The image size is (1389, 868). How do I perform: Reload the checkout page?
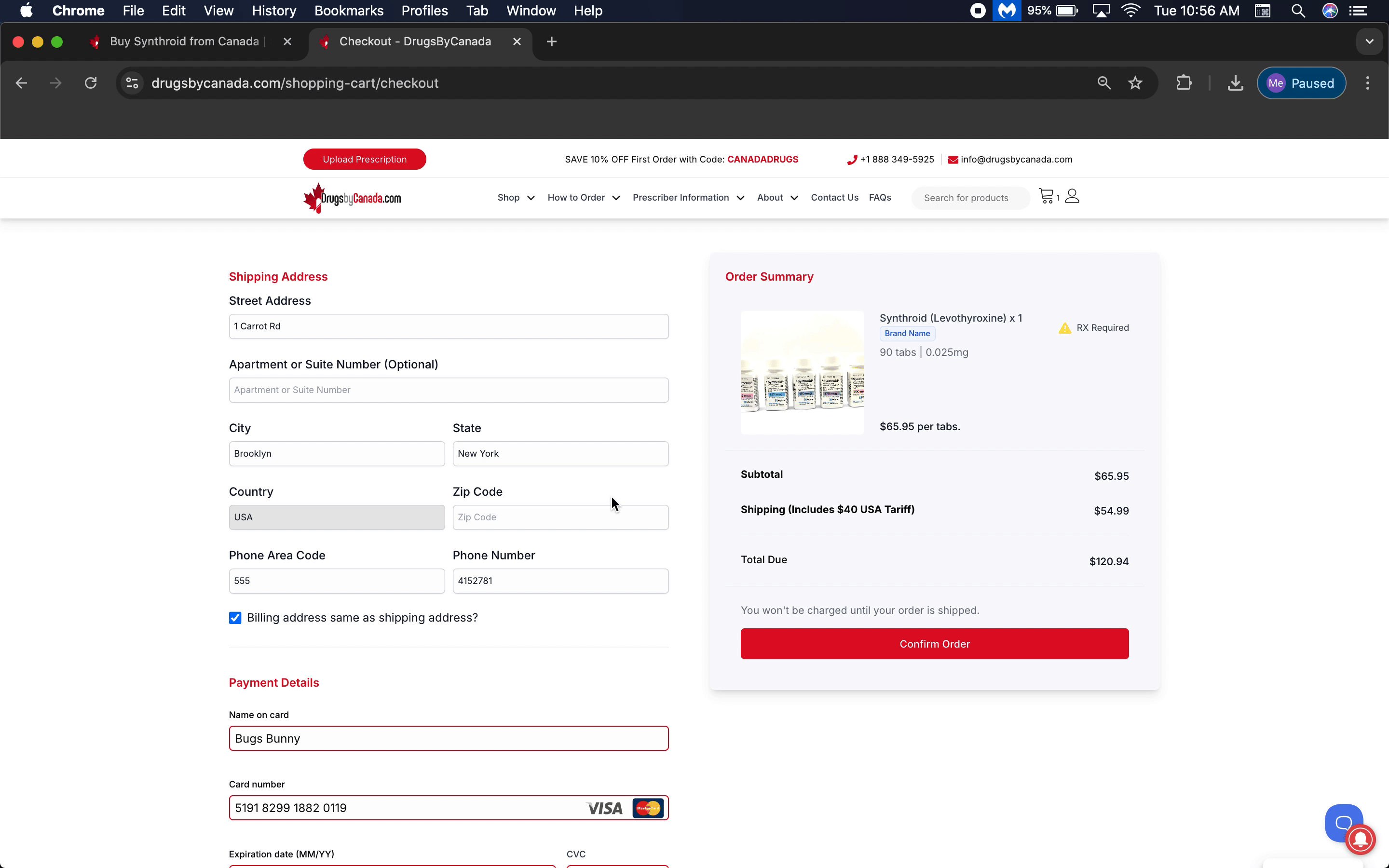(x=91, y=83)
